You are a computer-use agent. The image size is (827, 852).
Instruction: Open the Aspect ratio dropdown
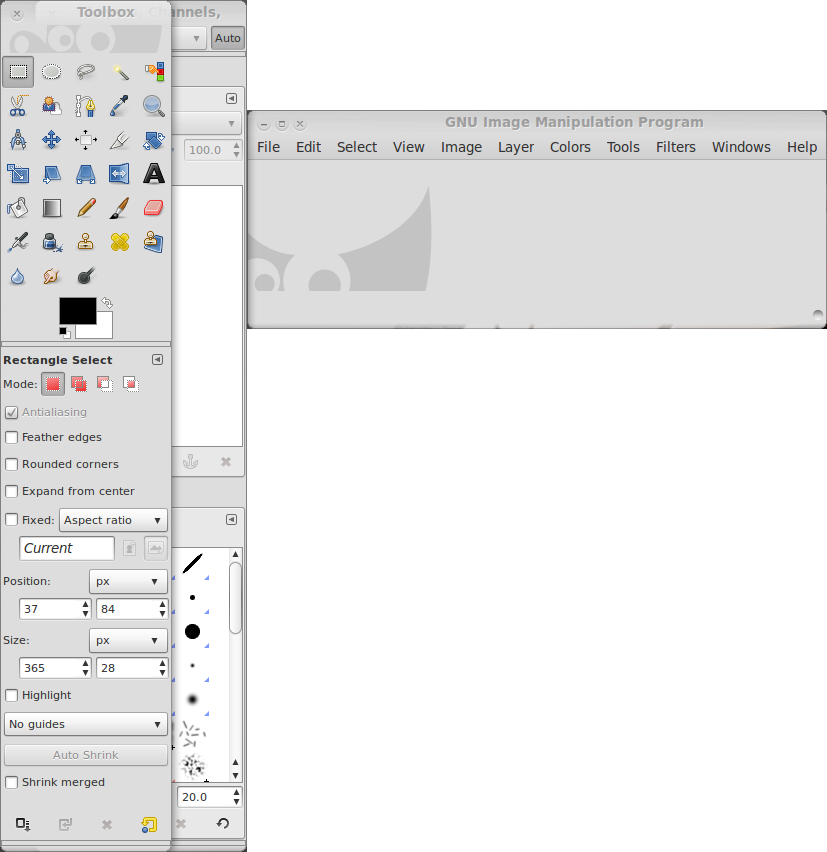click(x=113, y=520)
